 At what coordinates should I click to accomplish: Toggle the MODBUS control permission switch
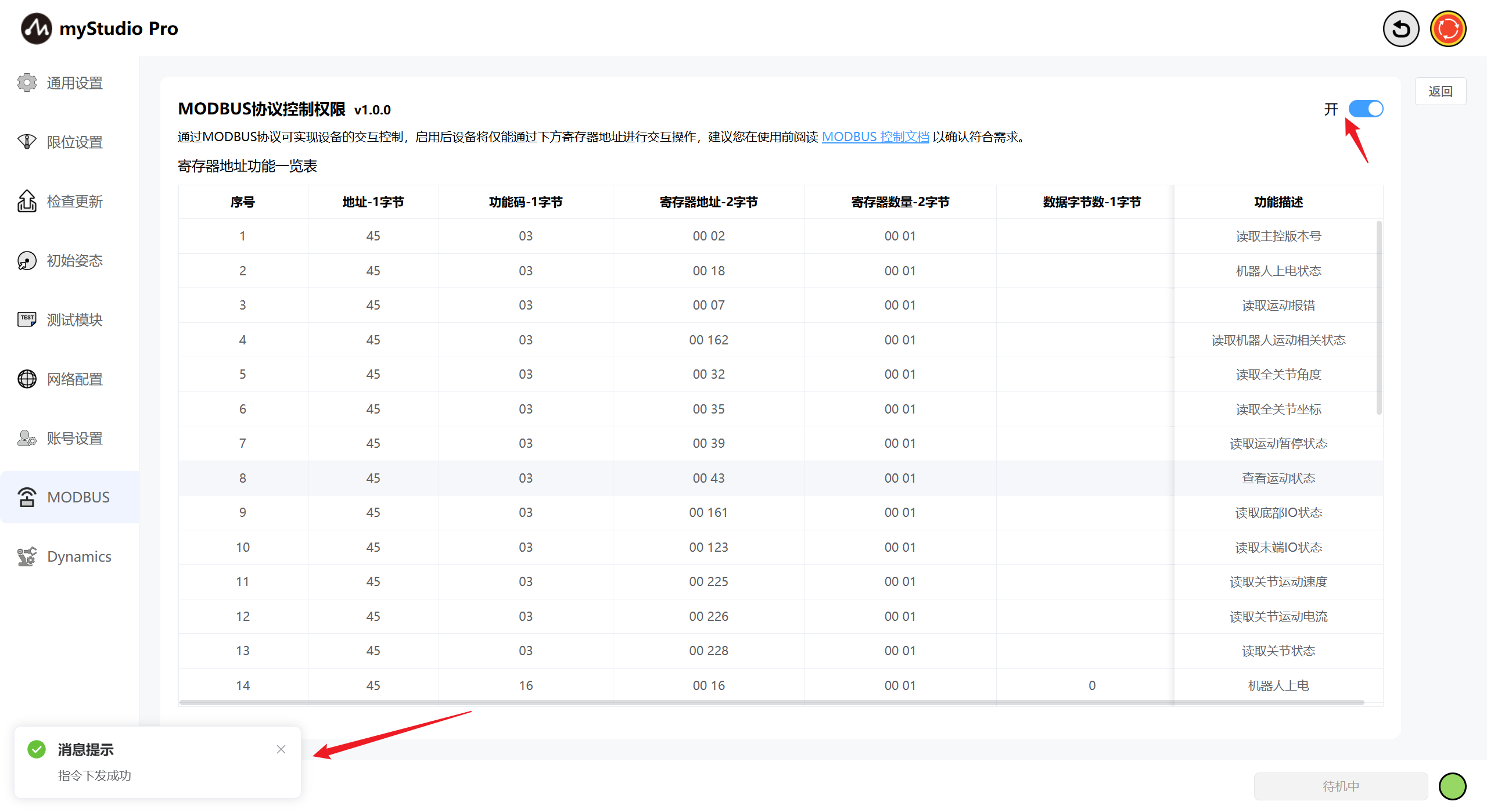(x=1366, y=109)
